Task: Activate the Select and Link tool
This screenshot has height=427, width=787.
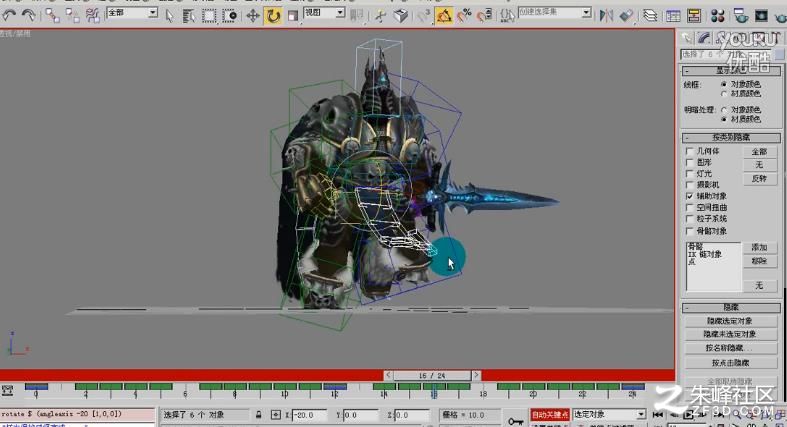Action: pos(52,16)
